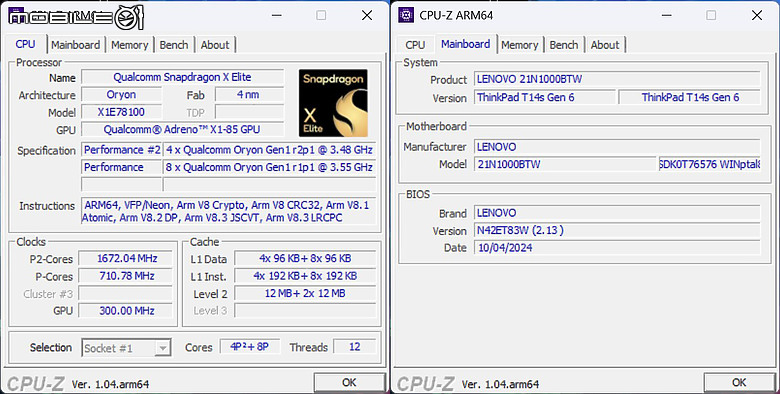Click P2-Cores clock value 1672.04 MHz
Viewport: 780px width, 394px height.
(126, 258)
